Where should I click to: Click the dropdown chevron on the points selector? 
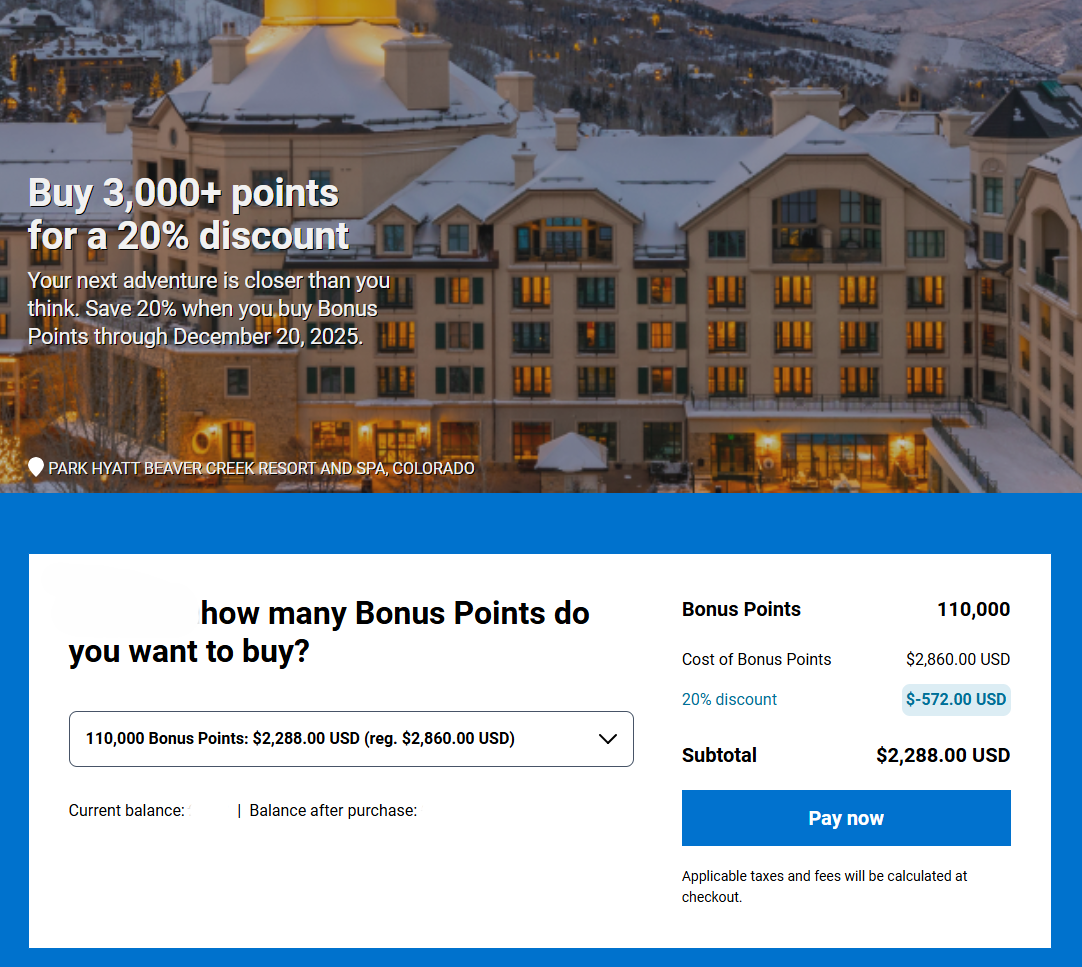pyautogui.click(x=607, y=738)
